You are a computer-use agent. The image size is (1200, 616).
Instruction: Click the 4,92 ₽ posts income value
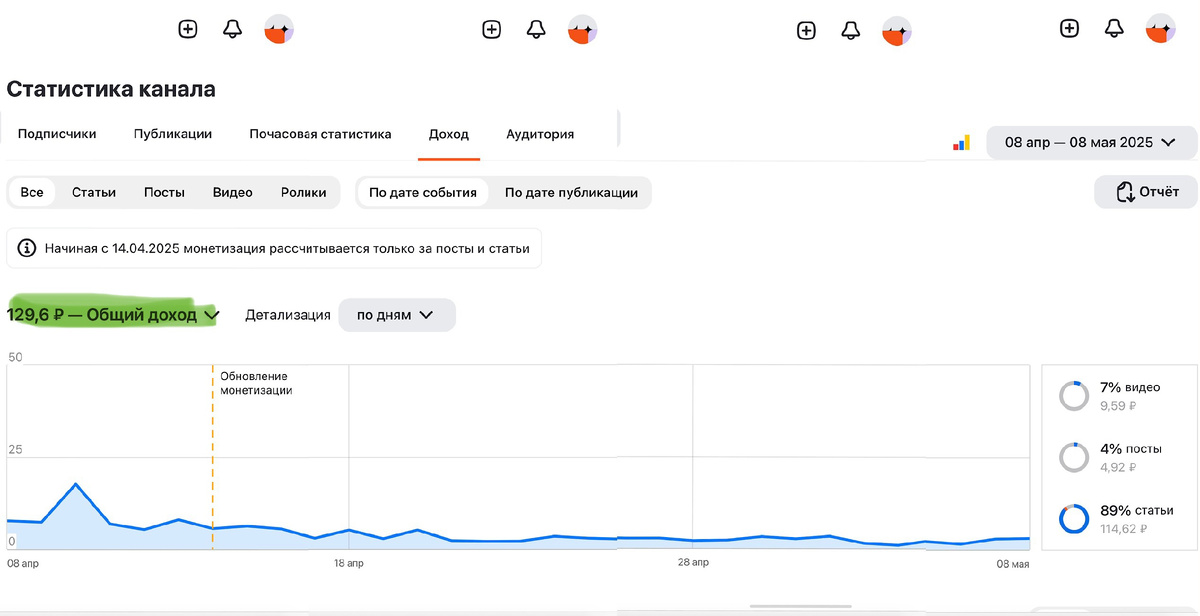[x=1118, y=467]
